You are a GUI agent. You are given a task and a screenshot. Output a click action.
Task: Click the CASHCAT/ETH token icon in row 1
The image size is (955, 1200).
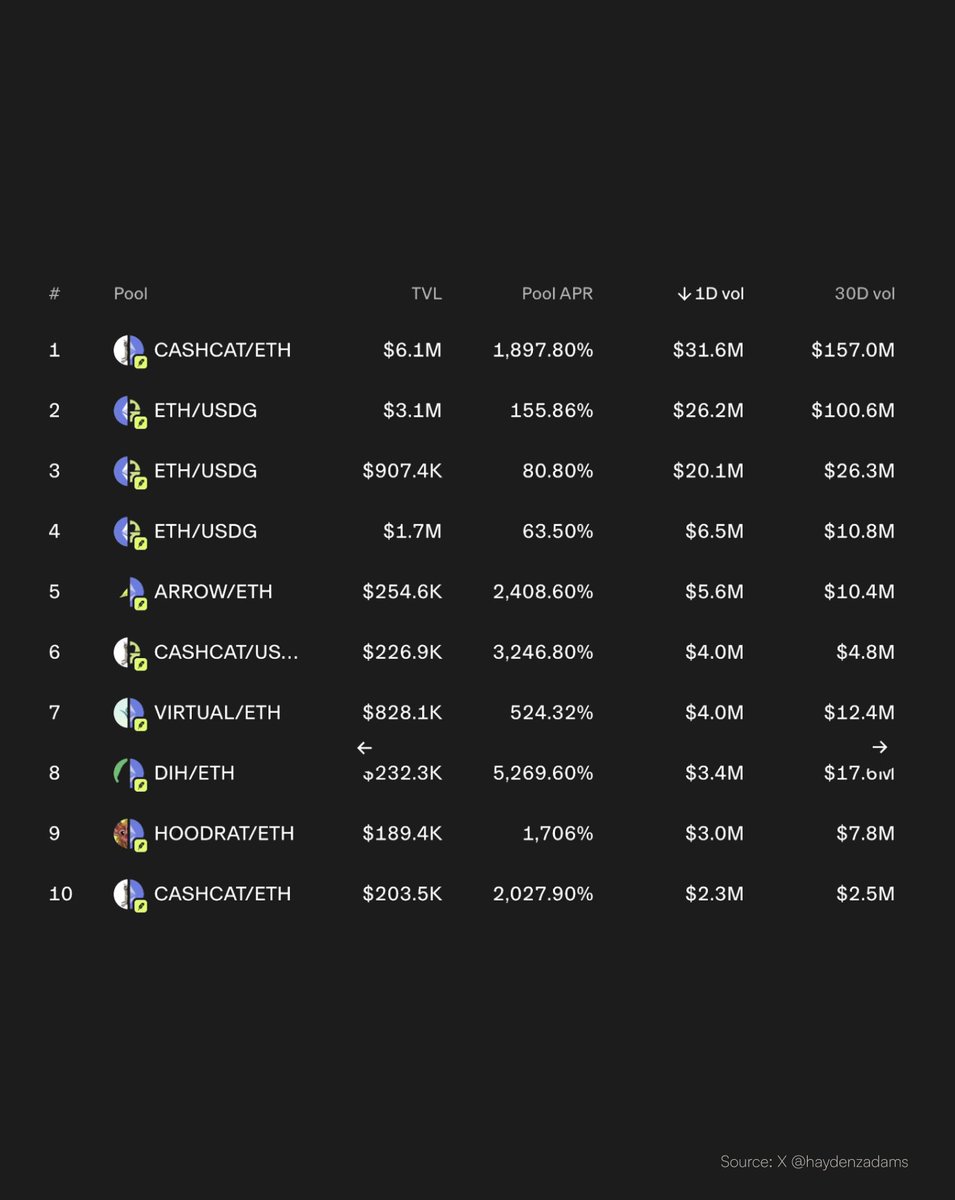pos(130,351)
